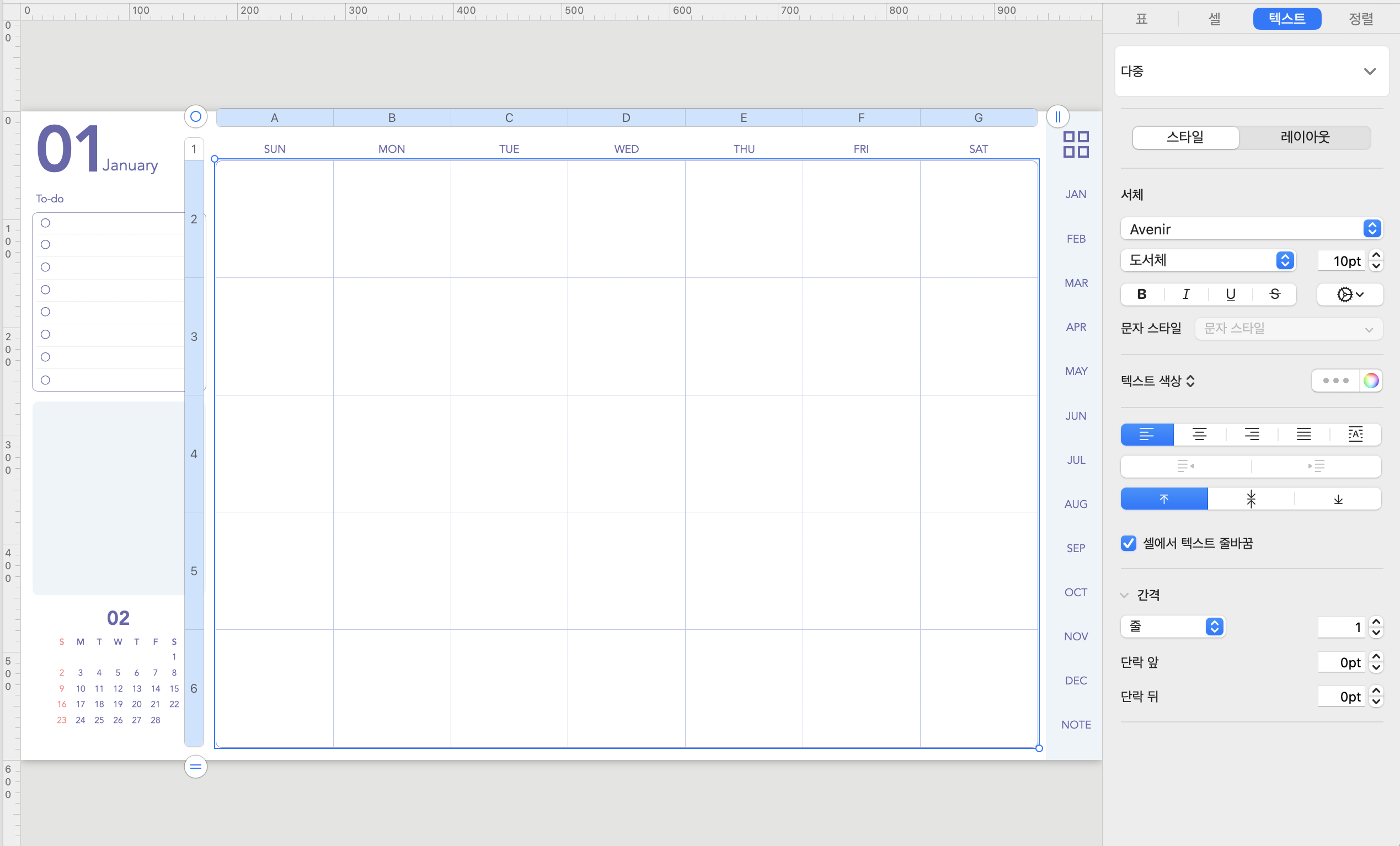Select column A header
1400x846 pixels.
point(275,117)
